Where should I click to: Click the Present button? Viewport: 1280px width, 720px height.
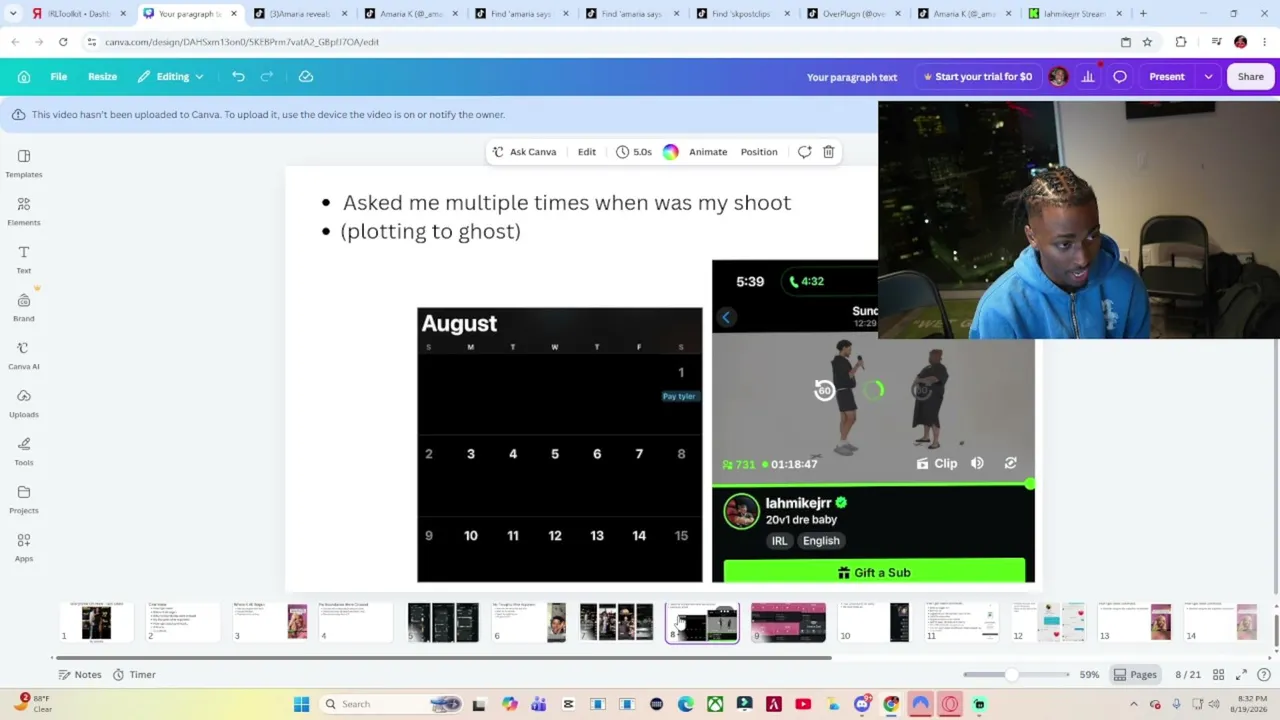pyautogui.click(x=1166, y=77)
